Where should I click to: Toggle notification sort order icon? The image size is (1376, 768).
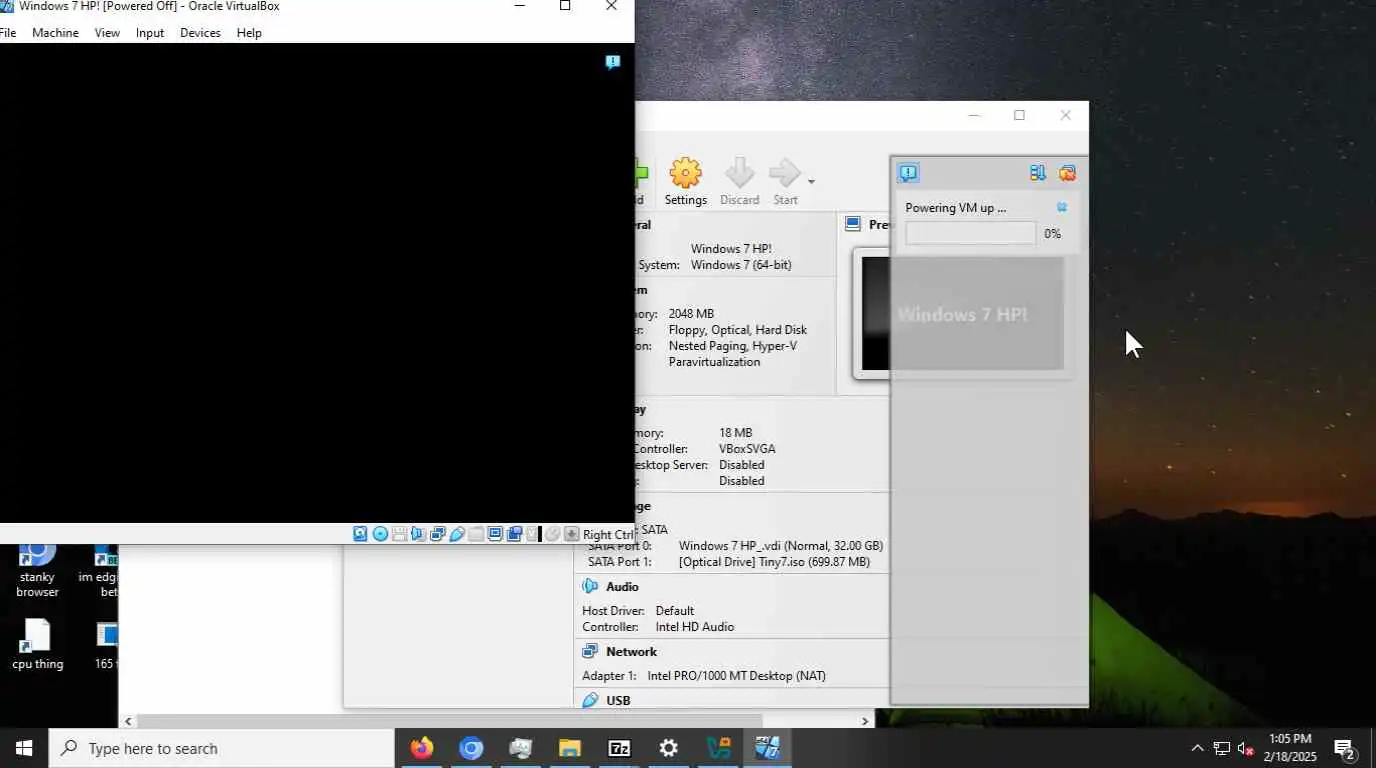[1038, 173]
